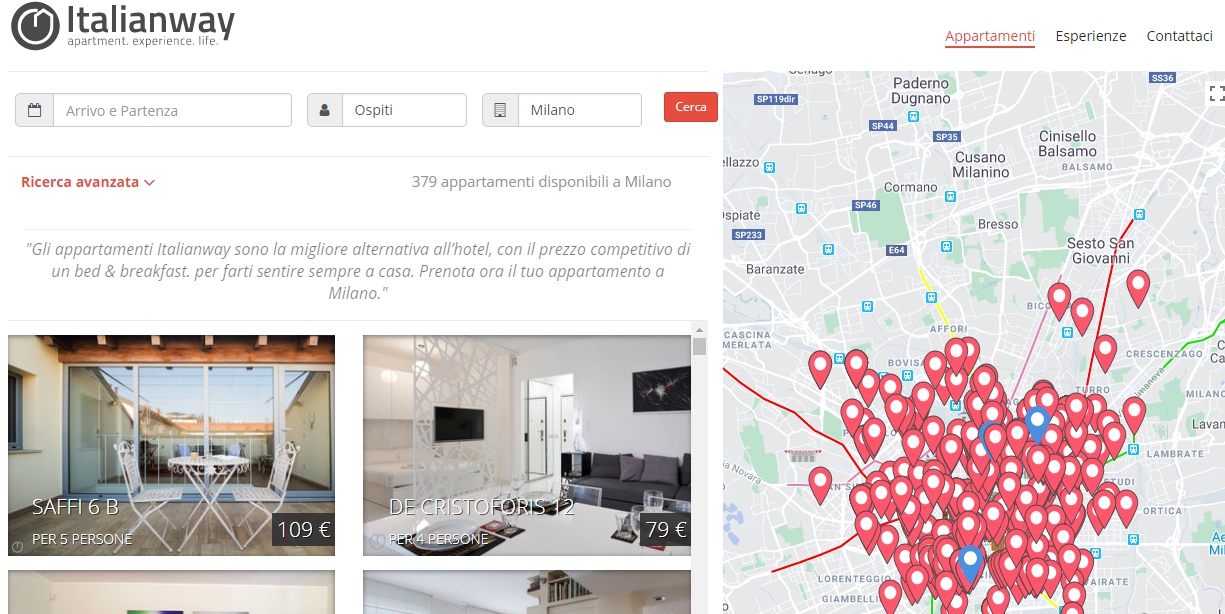Open the Ospiti guests selector
The height and width of the screenshot is (614, 1225).
click(404, 110)
